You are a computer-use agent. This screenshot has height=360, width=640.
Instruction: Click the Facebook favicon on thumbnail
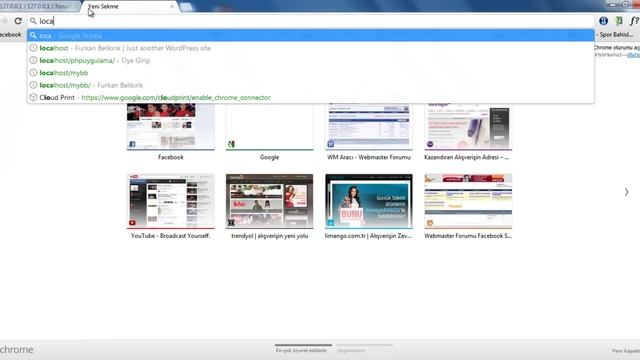pyautogui.click(x=132, y=144)
